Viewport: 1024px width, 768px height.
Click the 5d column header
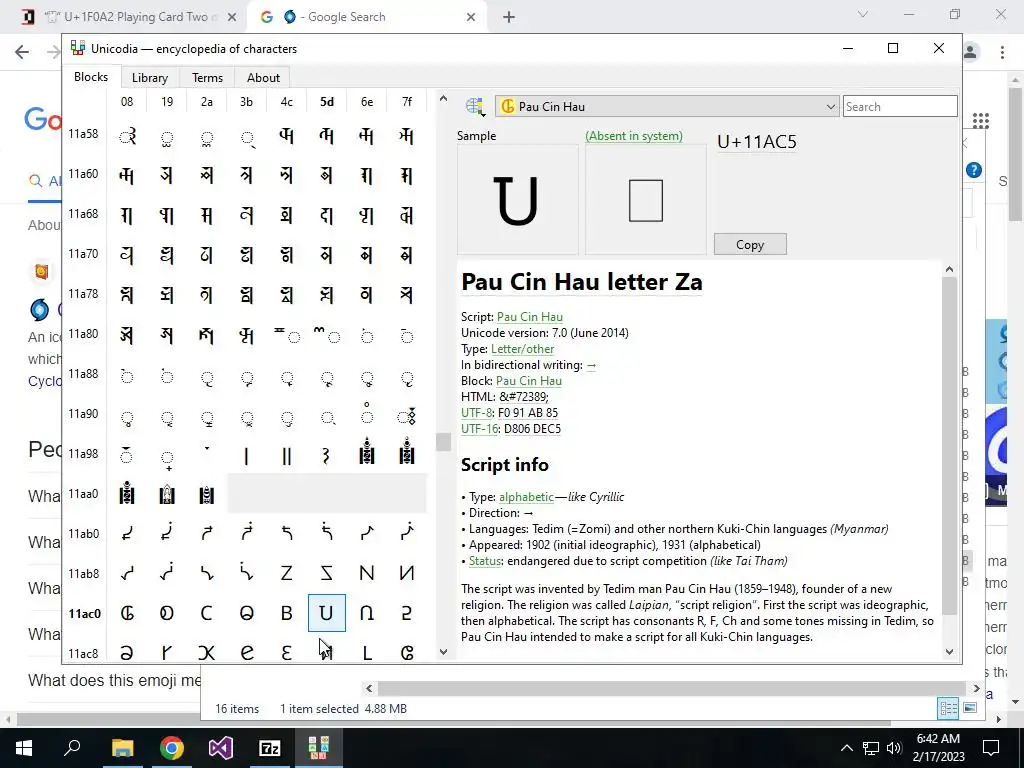327,102
